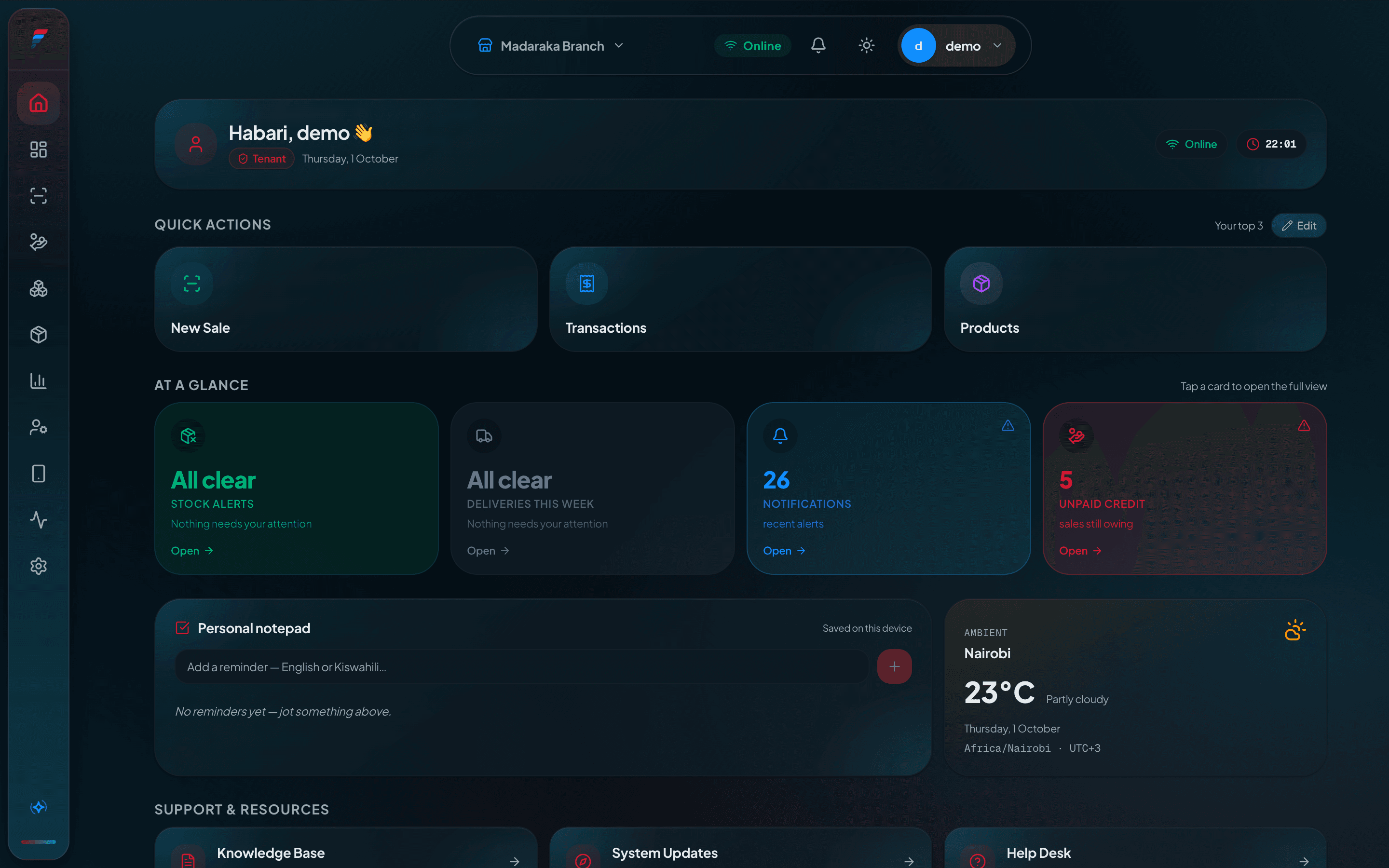Click the warning triangle on the Notifications card
The image size is (1389, 868).
1008,425
